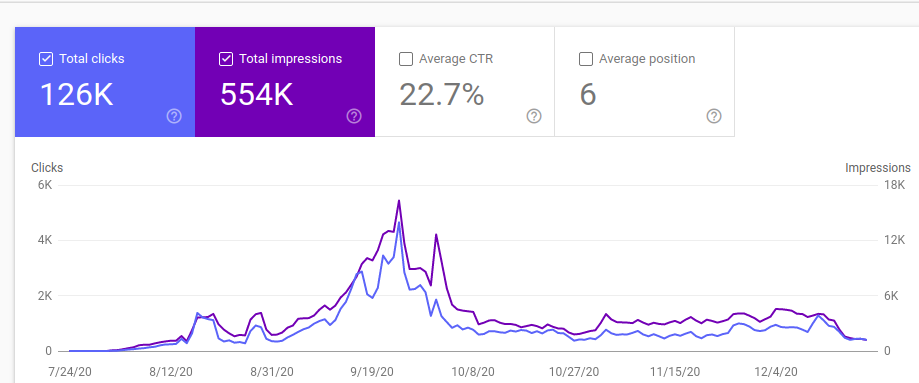Enable the Average position checkbox
Viewport: 919px width, 383px height.
[586, 59]
